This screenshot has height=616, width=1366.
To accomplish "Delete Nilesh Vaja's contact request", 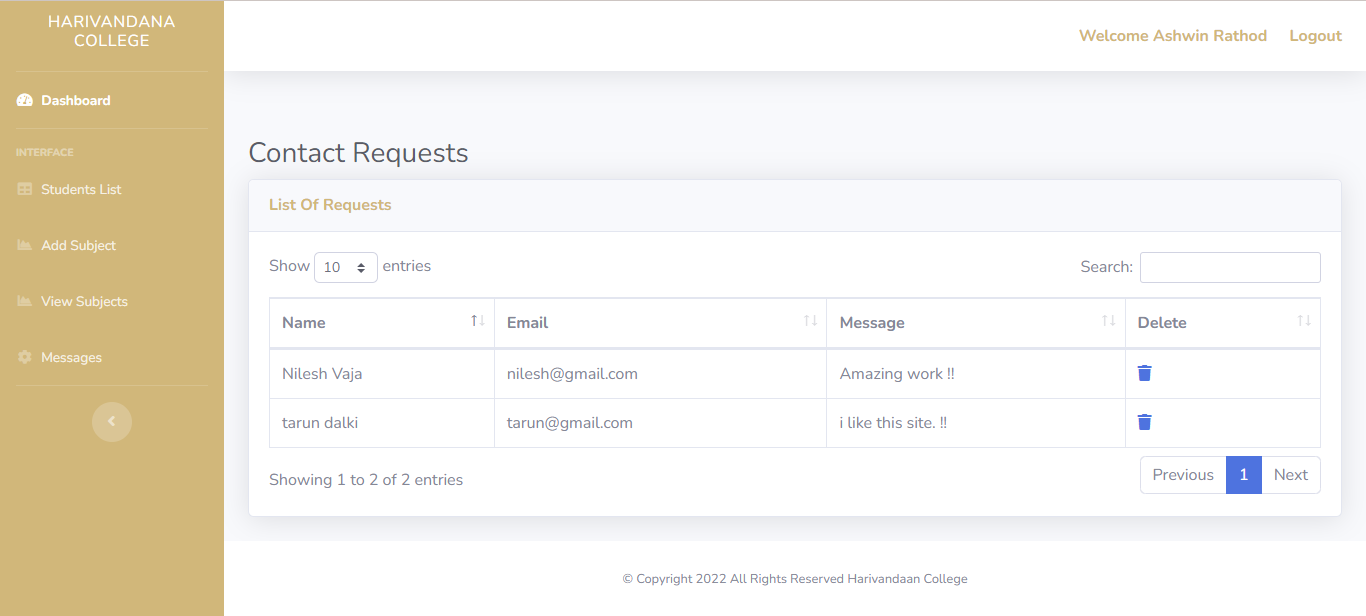I will tap(1145, 373).
